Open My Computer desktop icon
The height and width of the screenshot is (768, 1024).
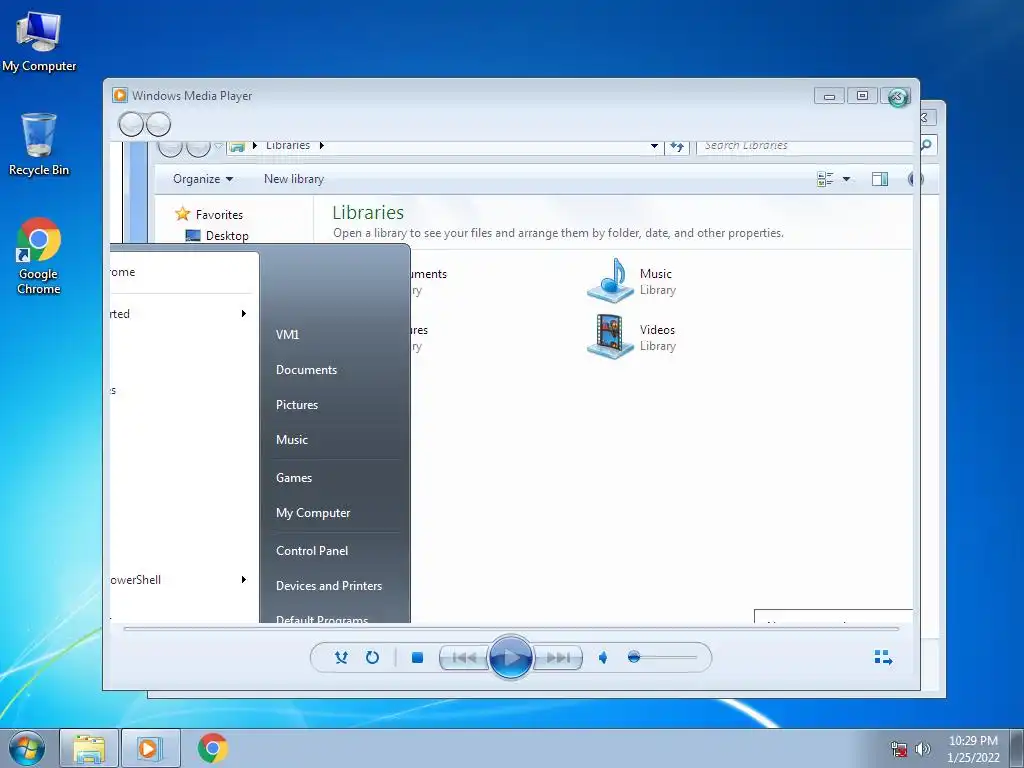coord(39,42)
